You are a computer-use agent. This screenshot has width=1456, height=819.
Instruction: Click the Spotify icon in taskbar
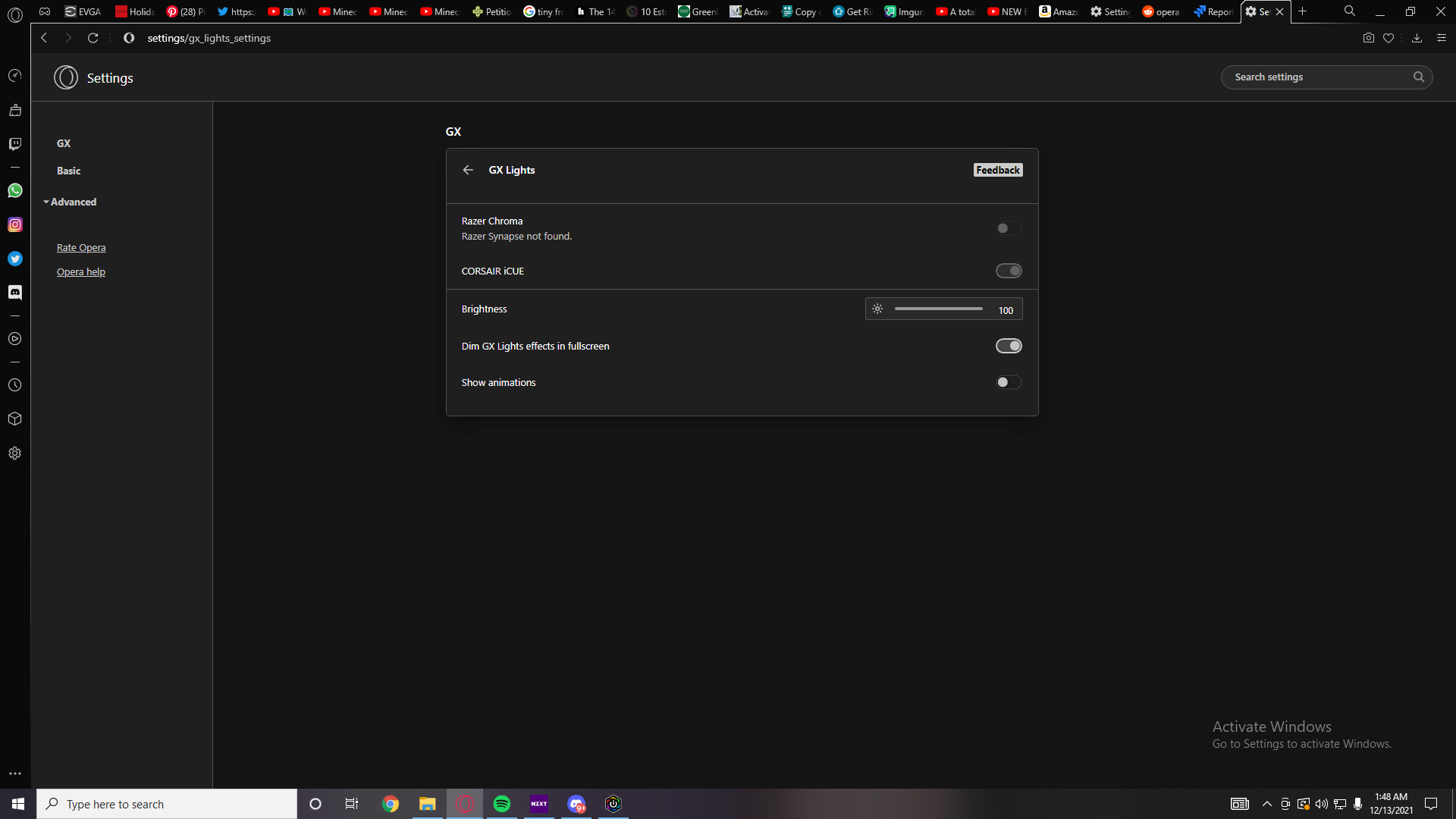point(501,804)
